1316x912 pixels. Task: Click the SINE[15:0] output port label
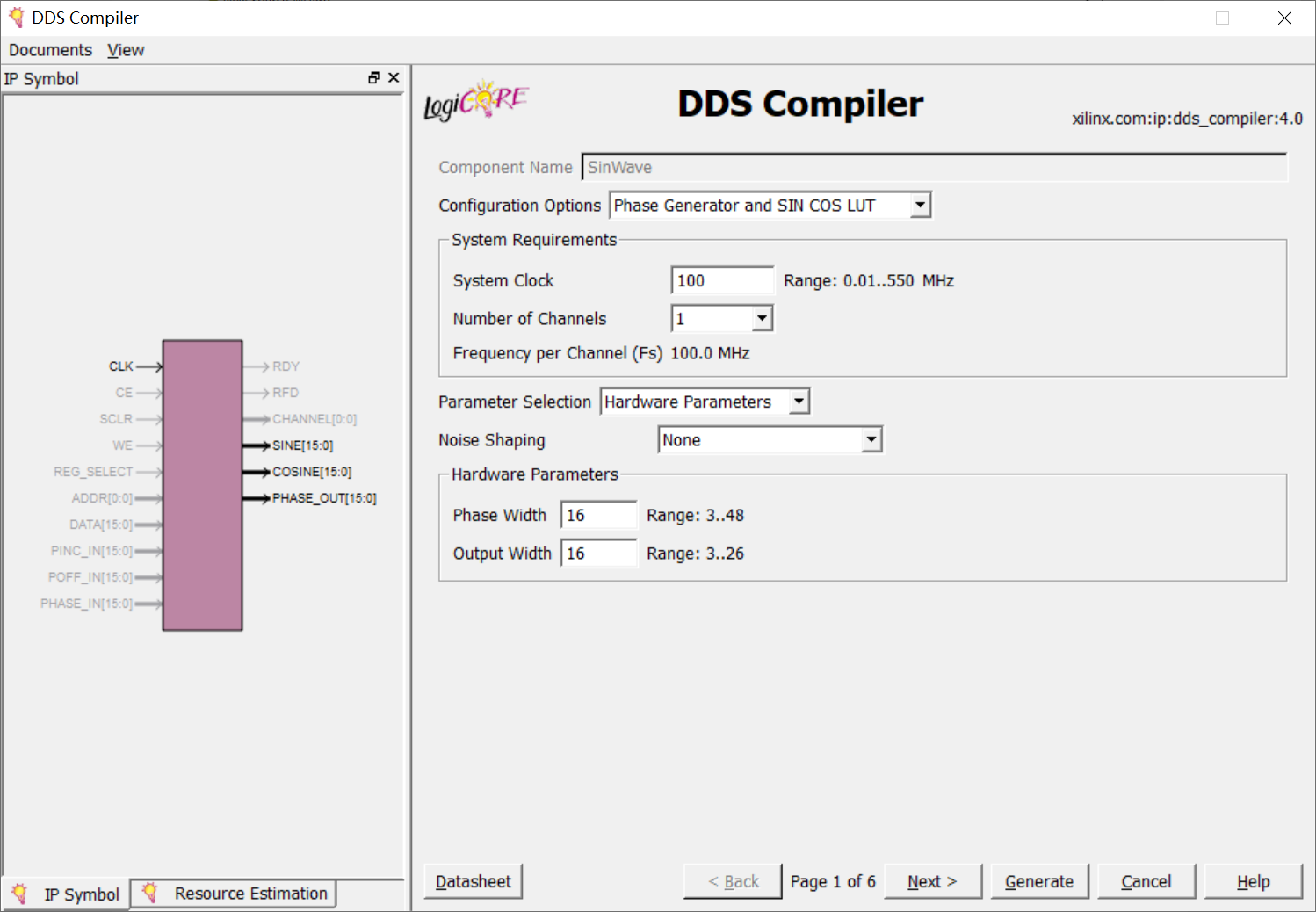point(303,445)
